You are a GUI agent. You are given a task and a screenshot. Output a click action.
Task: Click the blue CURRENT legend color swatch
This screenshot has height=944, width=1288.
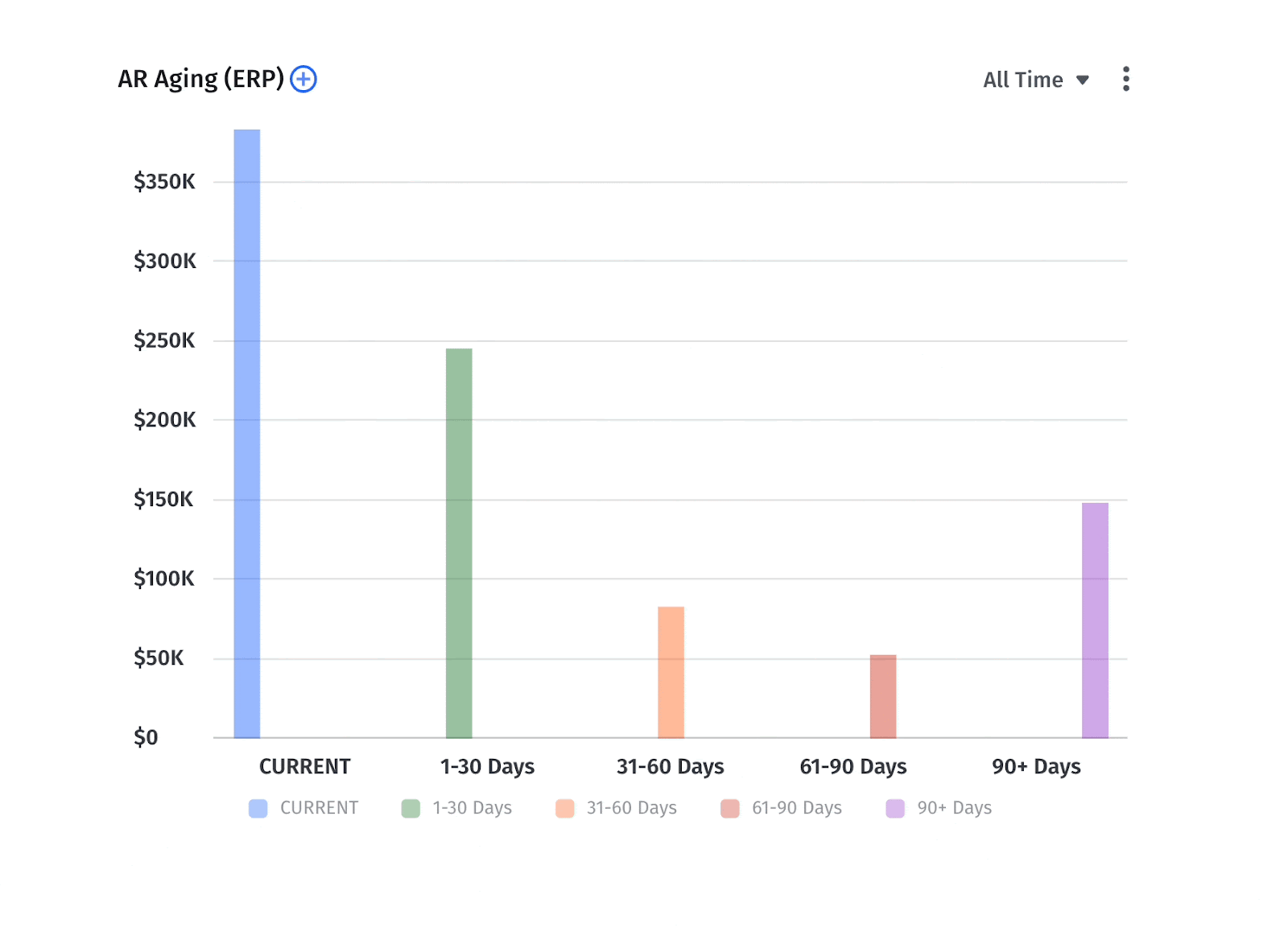tap(258, 808)
